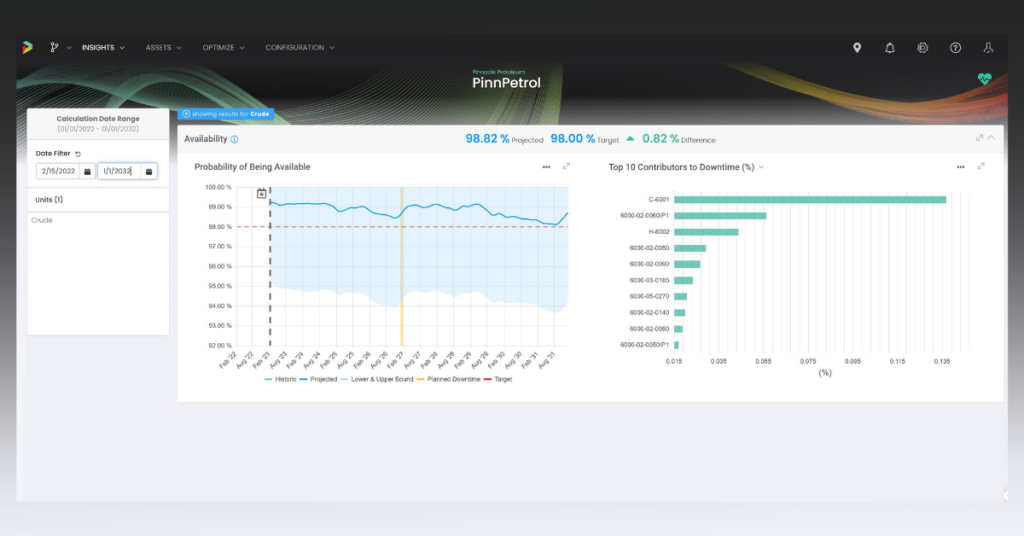Open notifications bell
Viewport: 1024px width, 536px height.
point(889,48)
